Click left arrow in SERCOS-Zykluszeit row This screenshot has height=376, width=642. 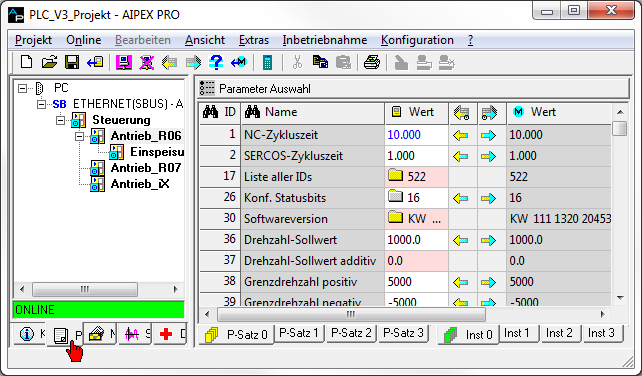pyautogui.click(x=461, y=156)
